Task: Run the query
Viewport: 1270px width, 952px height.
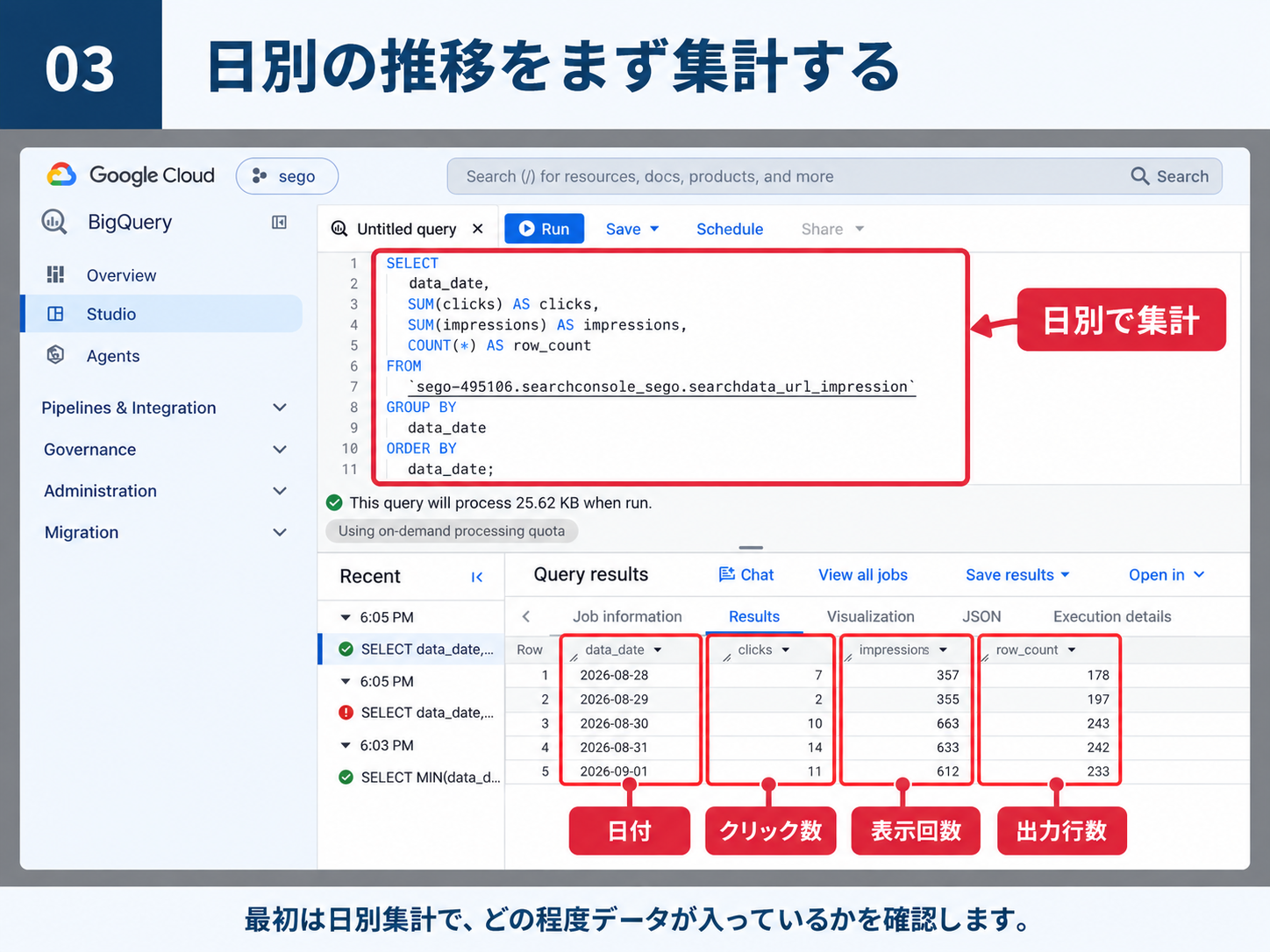Action: click(544, 229)
